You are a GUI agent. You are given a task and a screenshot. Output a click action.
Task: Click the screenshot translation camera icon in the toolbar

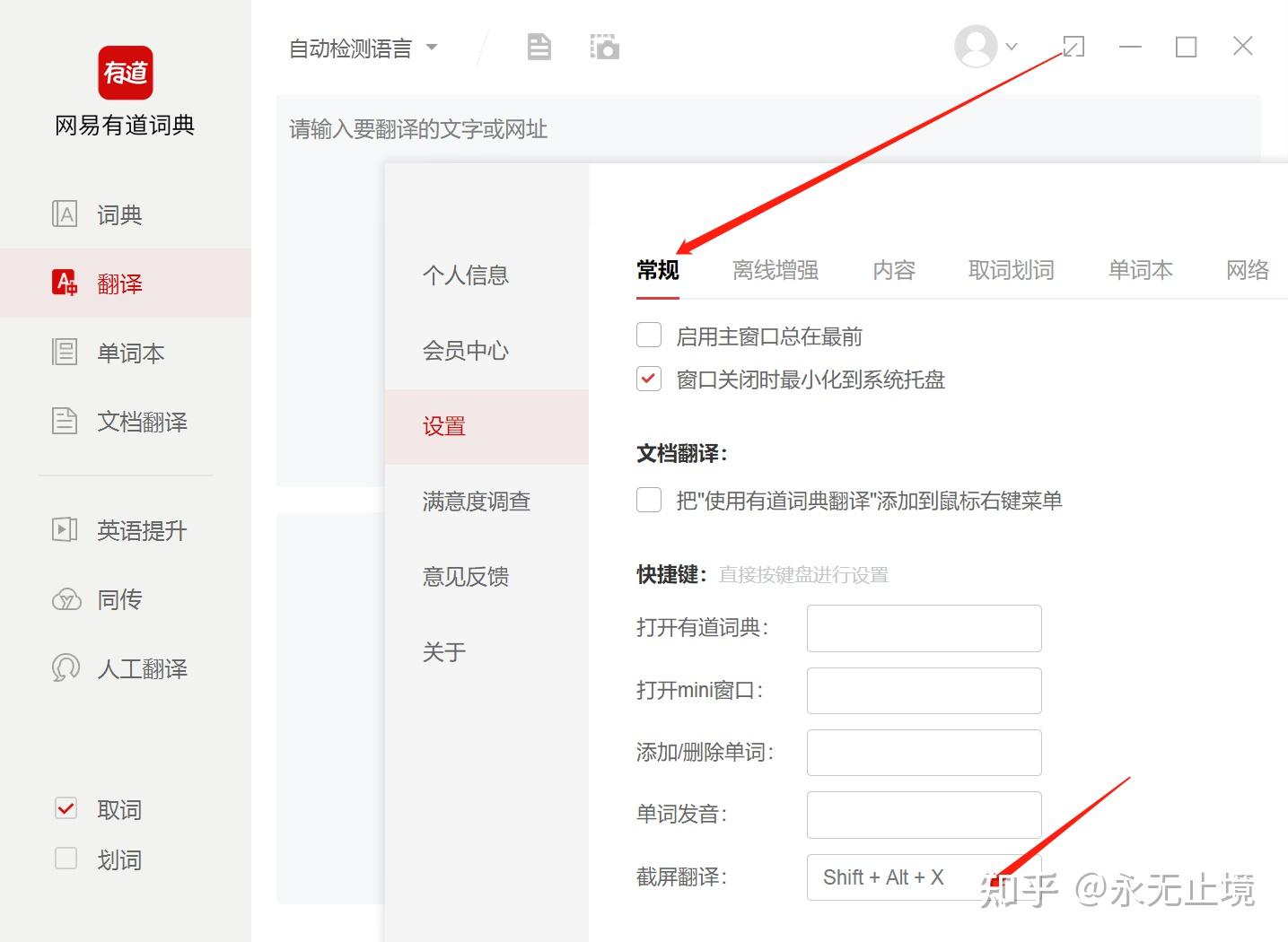603,46
